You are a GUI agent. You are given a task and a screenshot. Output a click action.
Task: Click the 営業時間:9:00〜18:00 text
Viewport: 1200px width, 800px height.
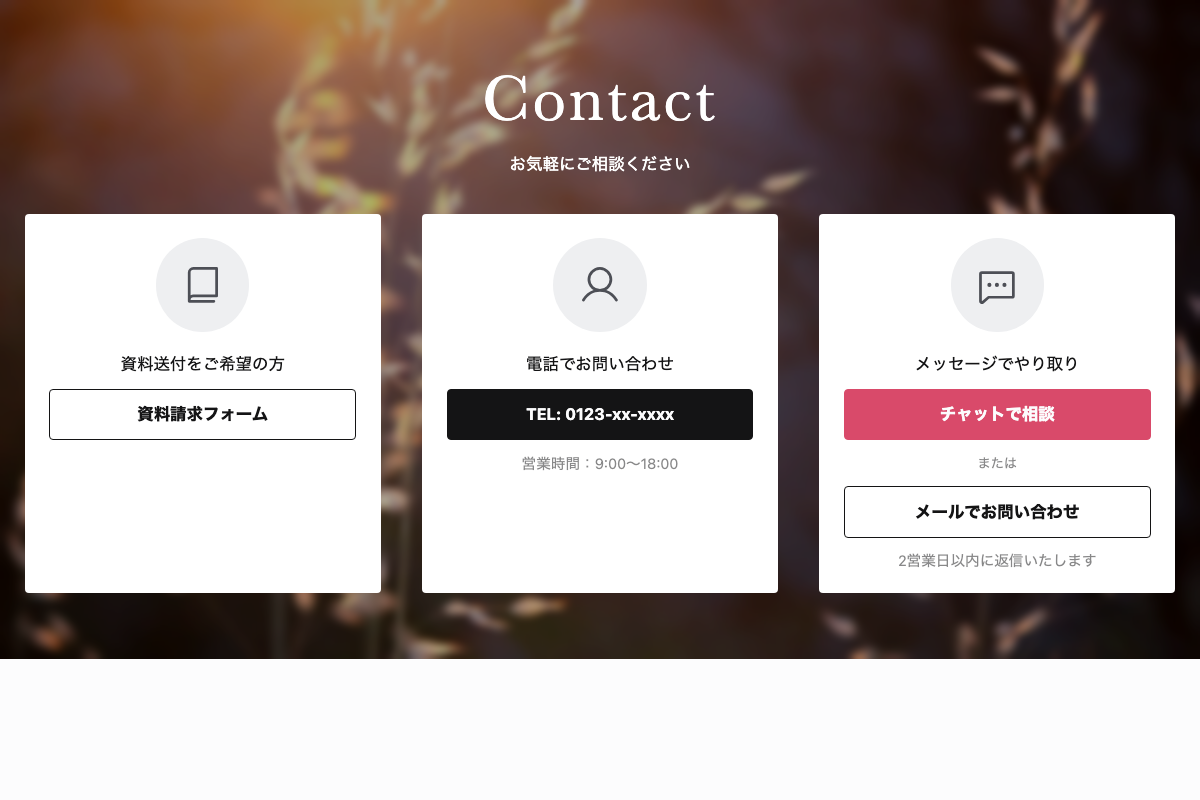pyautogui.click(x=600, y=464)
